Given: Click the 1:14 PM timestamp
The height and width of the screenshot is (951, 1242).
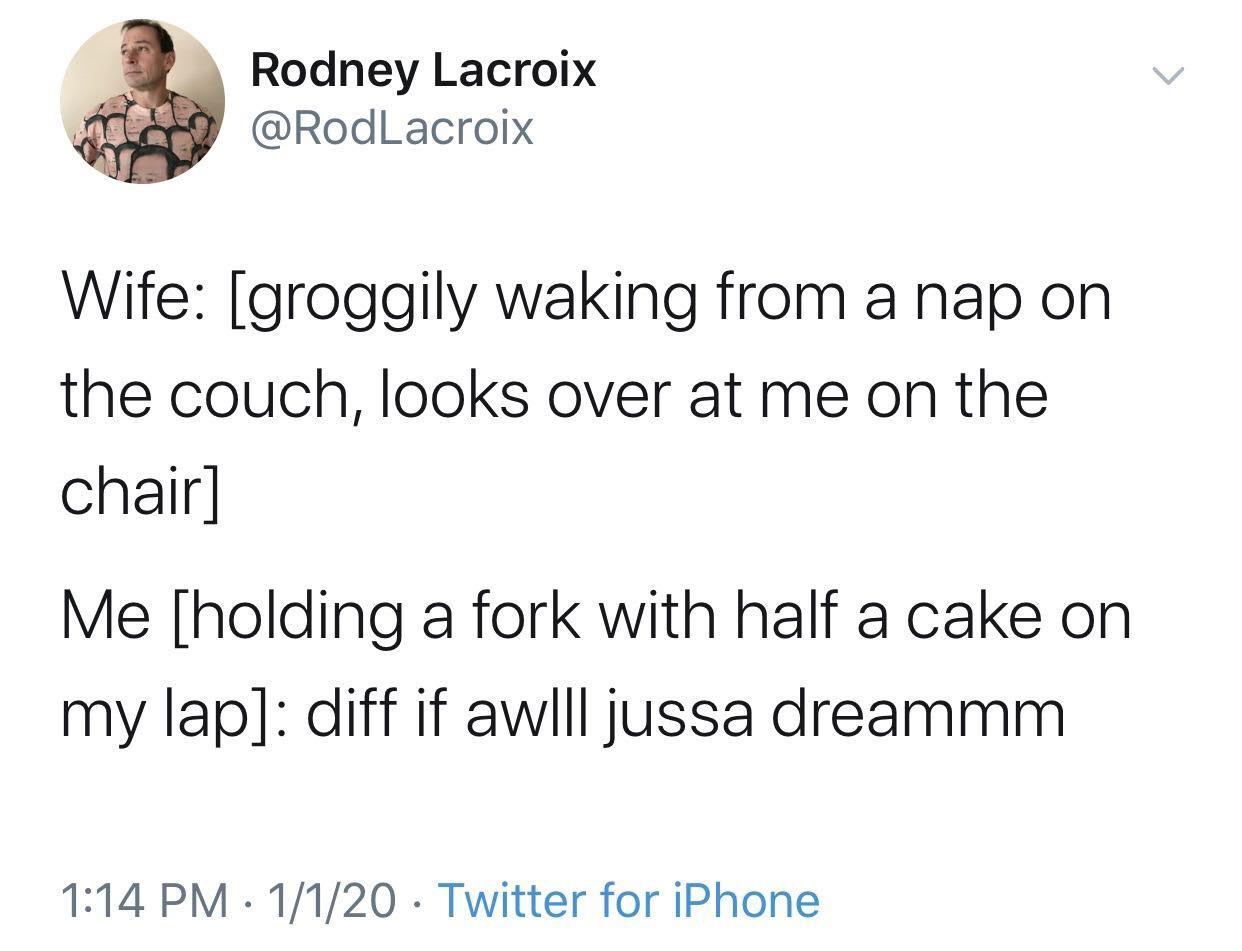Looking at the screenshot, I should click(142, 900).
